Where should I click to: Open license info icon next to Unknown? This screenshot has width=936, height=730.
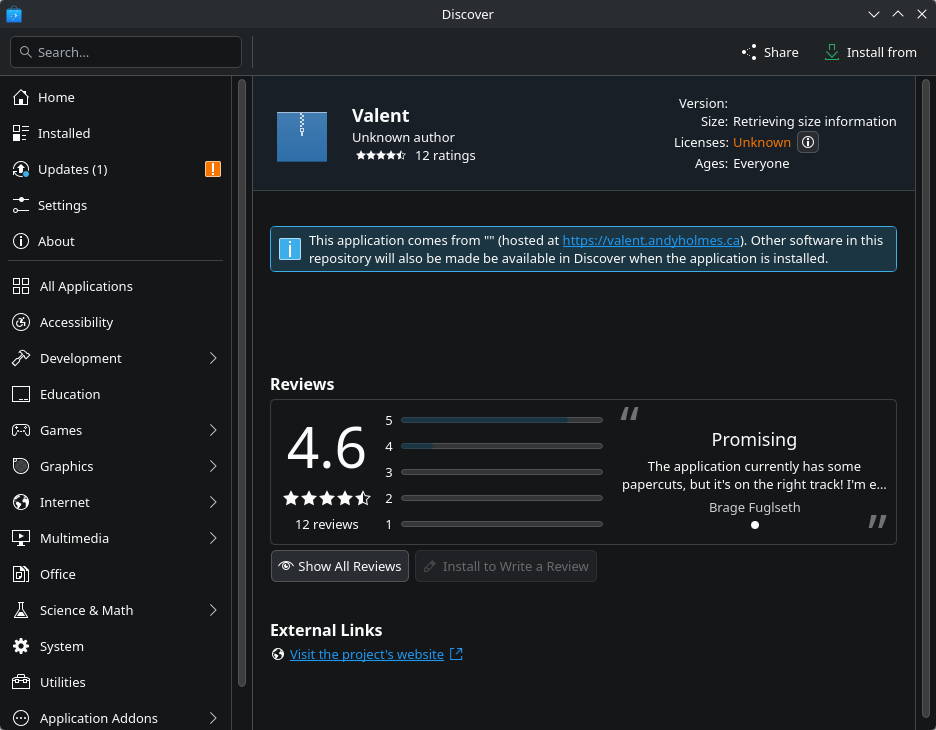[x=808, y=142]
